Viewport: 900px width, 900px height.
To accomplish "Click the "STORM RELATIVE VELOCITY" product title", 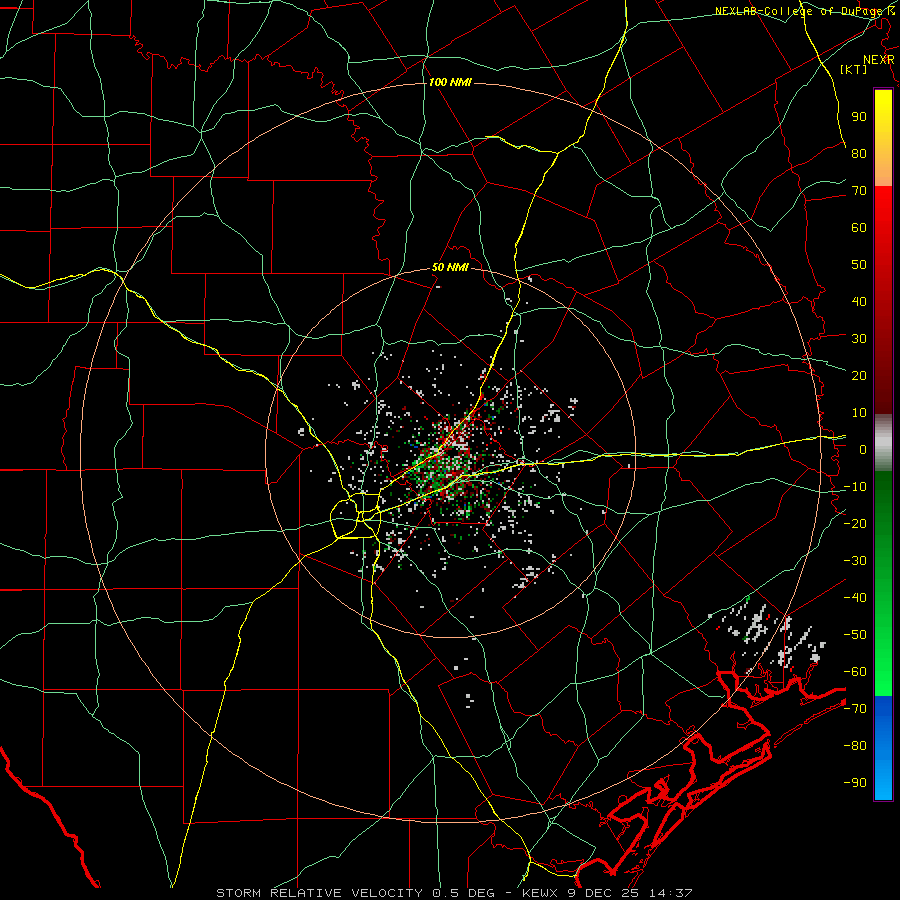I will (319, 893).
